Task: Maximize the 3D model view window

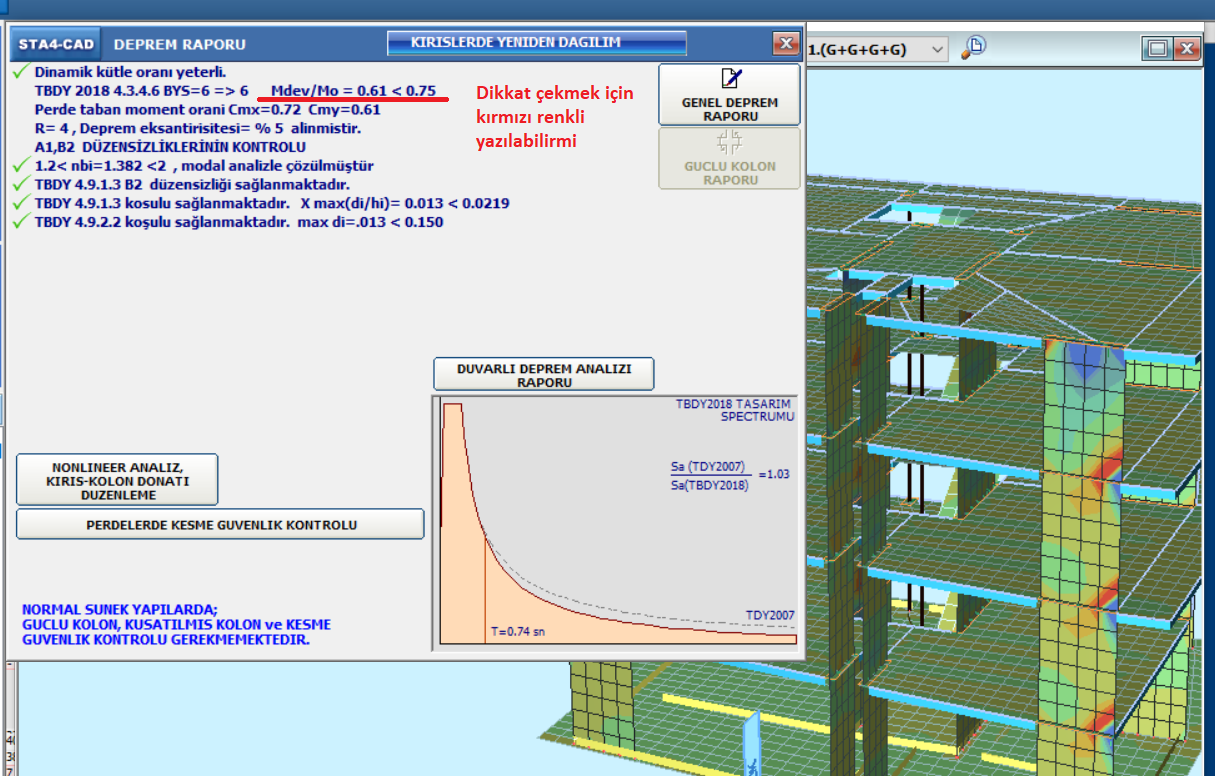Action: pyautogui.click(x=1158, y=49)
